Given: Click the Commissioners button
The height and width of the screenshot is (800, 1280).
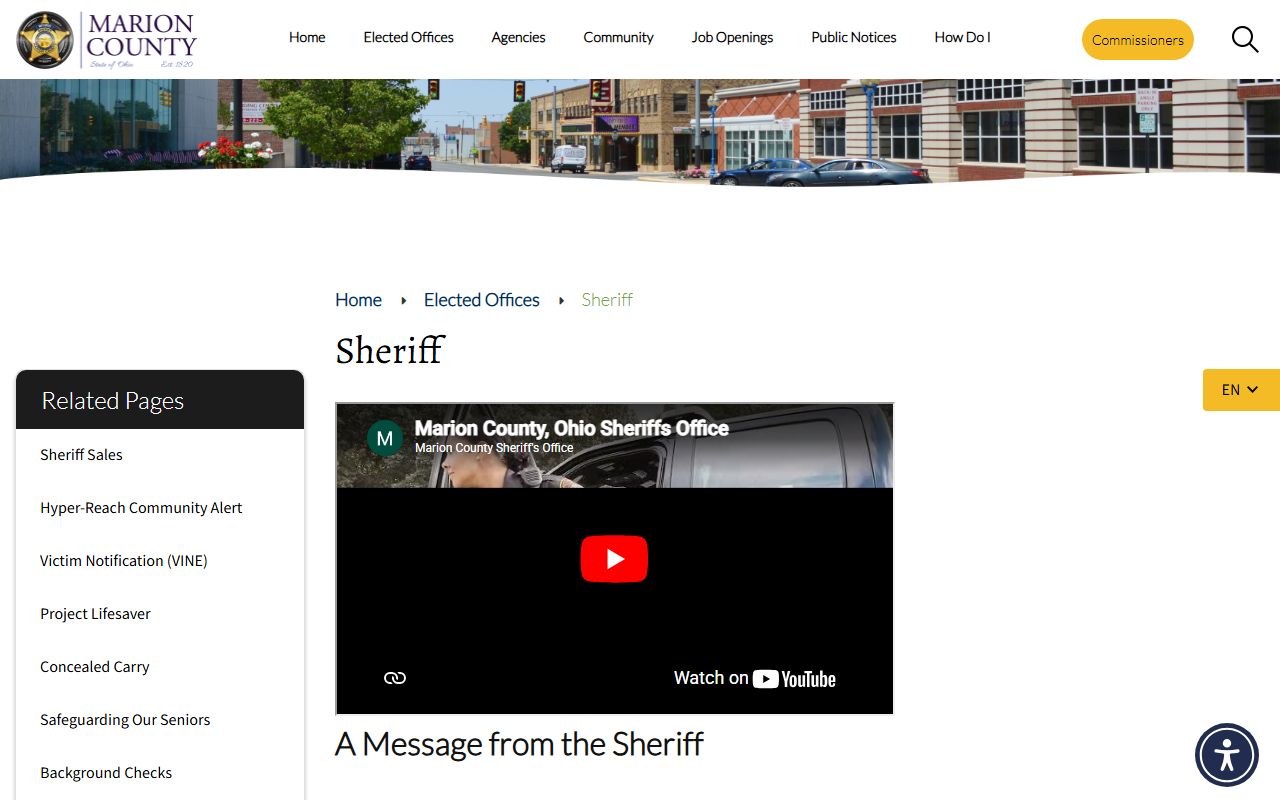Looking at the screenshot, I should point(1138,40).
